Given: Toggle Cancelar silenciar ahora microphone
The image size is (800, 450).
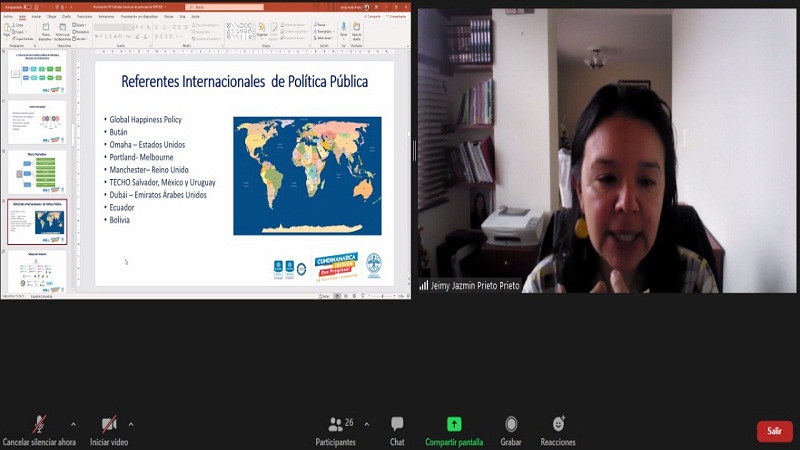Looking at the screenshot, I should point(39,432).
